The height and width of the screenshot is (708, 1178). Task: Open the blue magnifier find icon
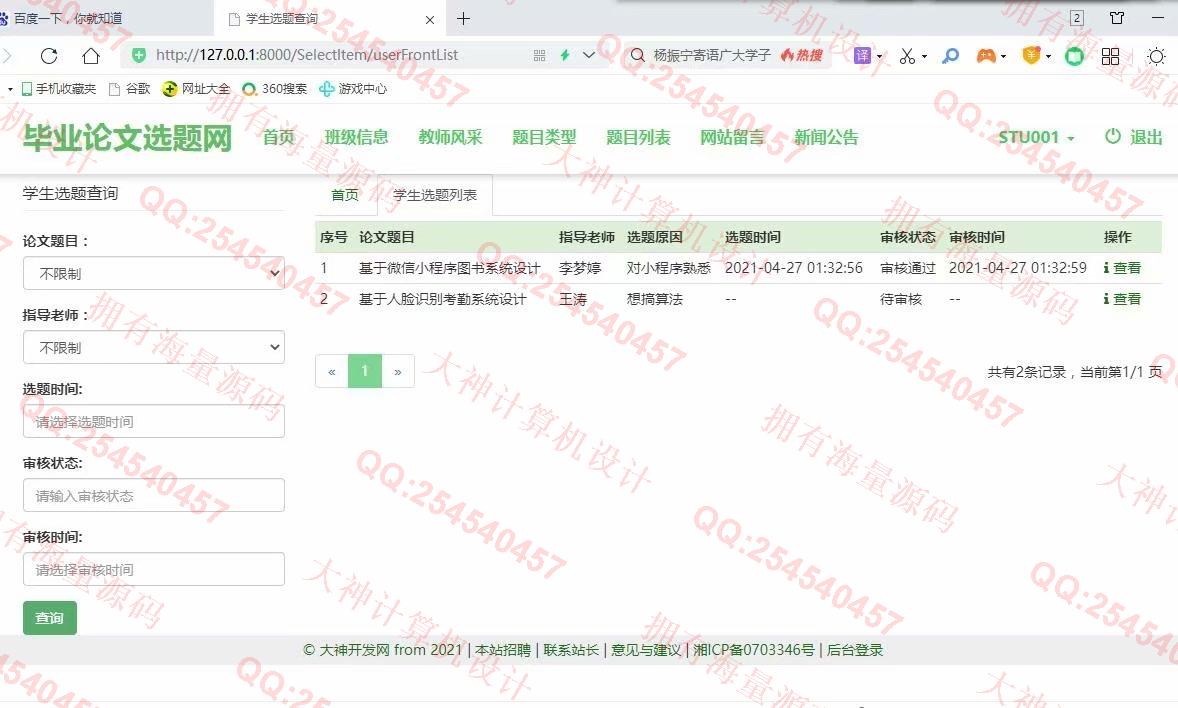(x=950, y=56)
